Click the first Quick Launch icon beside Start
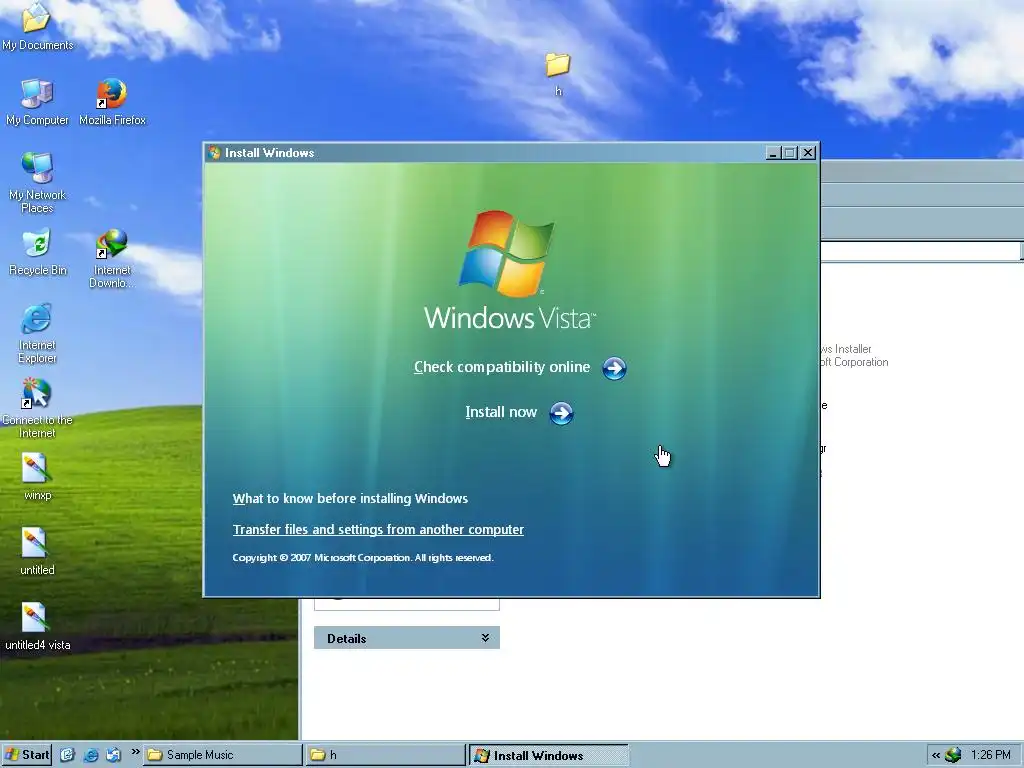This screenshot has height=768, width=1024. click(x=67, y=755)
